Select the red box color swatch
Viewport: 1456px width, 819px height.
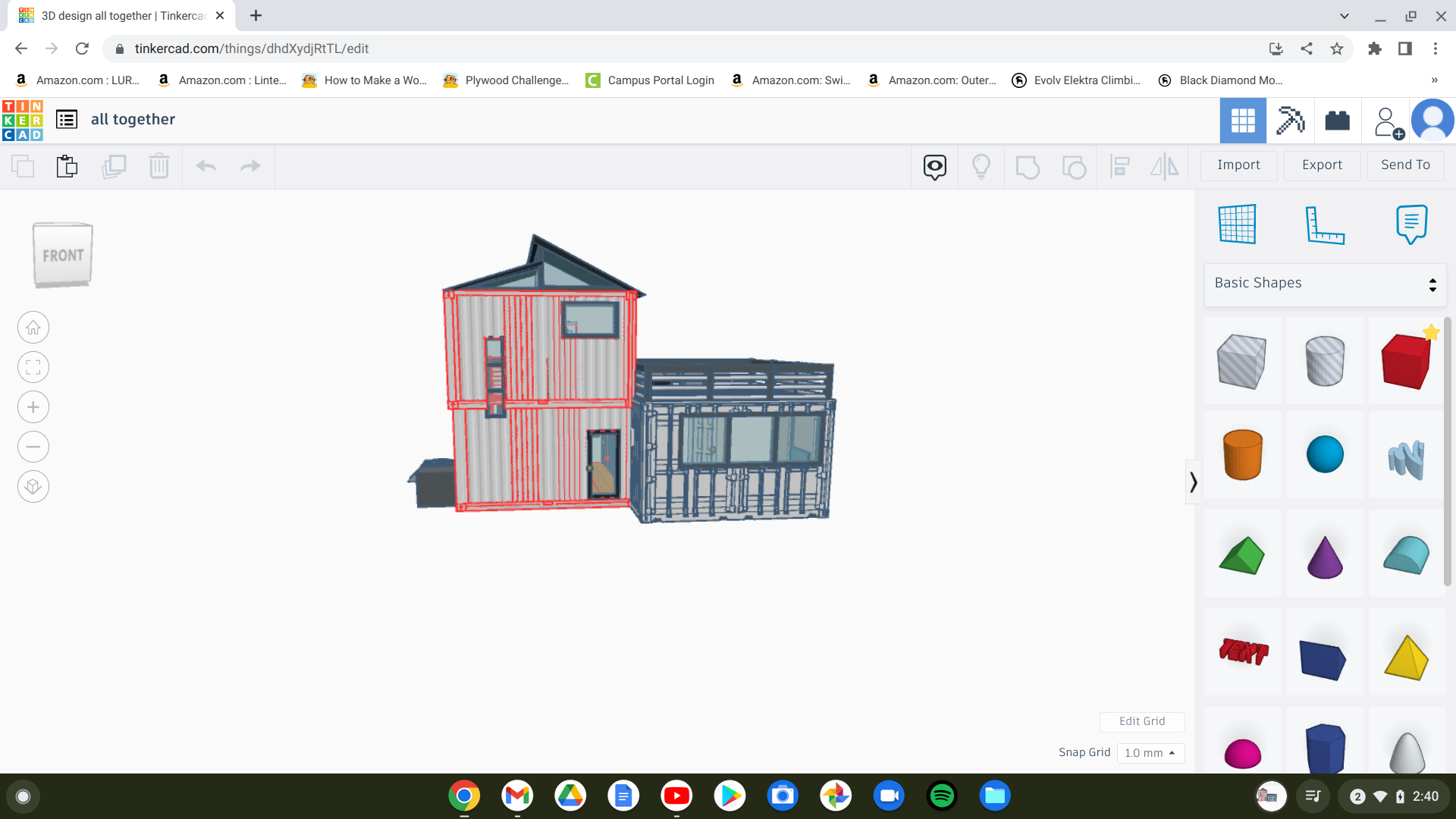pos(1405,360)
